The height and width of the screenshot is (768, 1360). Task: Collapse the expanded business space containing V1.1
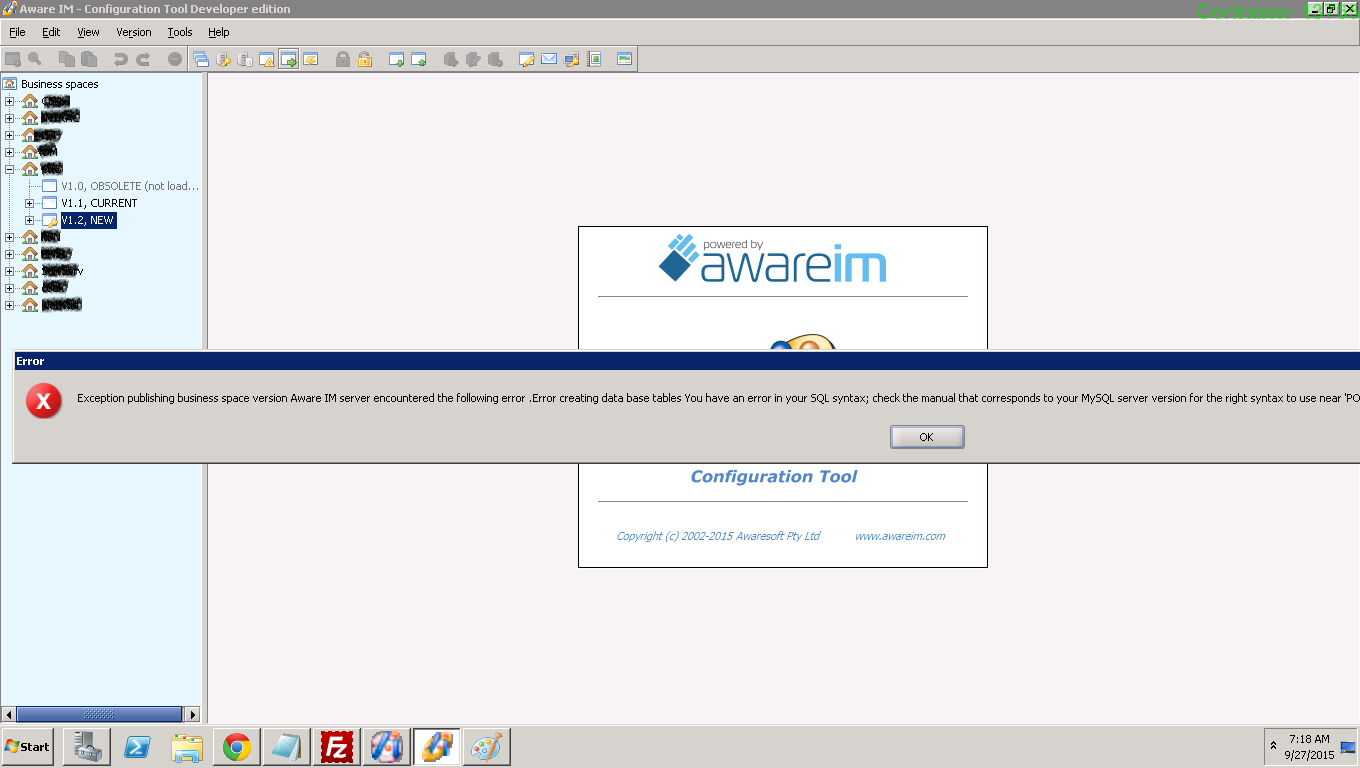point(10,169)
